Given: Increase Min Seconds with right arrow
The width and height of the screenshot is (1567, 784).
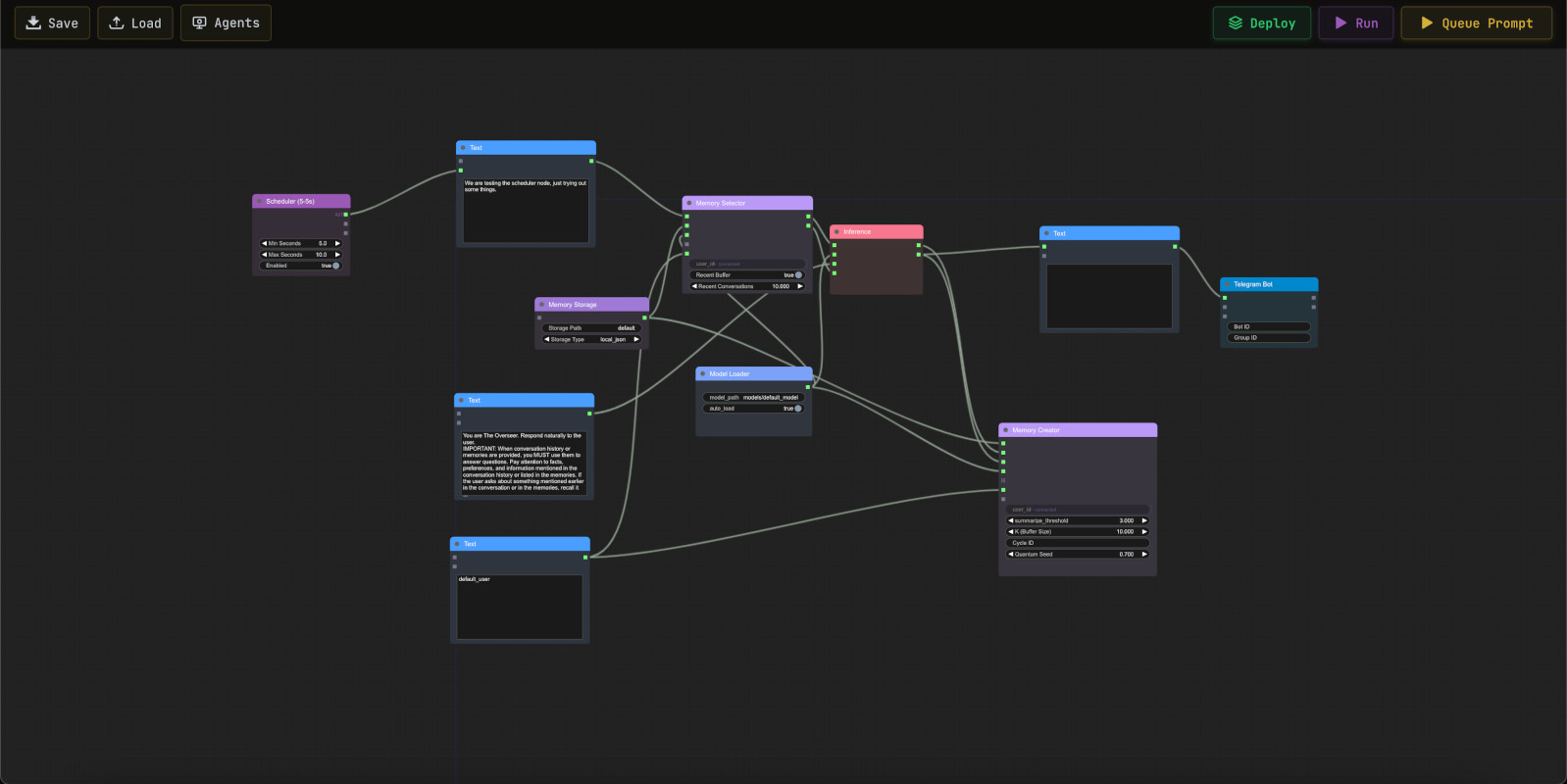Looking at the screenshot, I should click(x=337, y=243).
